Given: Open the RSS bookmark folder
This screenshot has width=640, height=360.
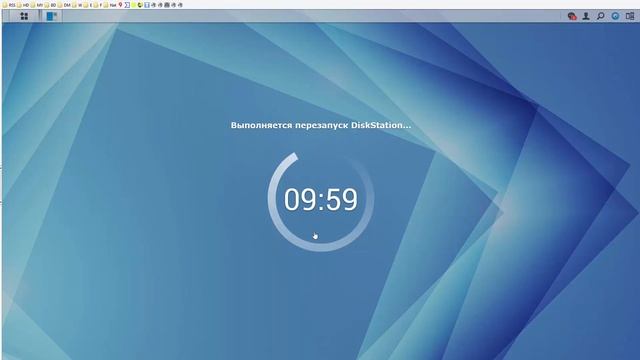Looking at the screenshot, I should tap(9, 5).
